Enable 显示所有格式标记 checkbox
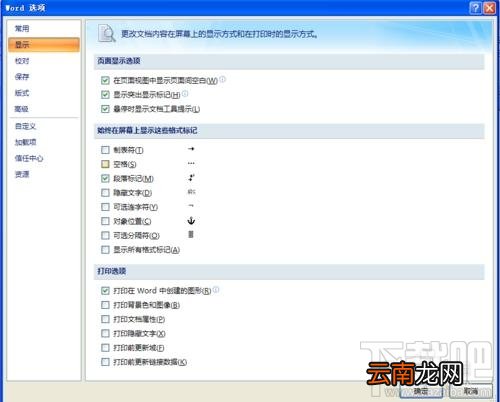The image size is (500, 402). [105, 250]
